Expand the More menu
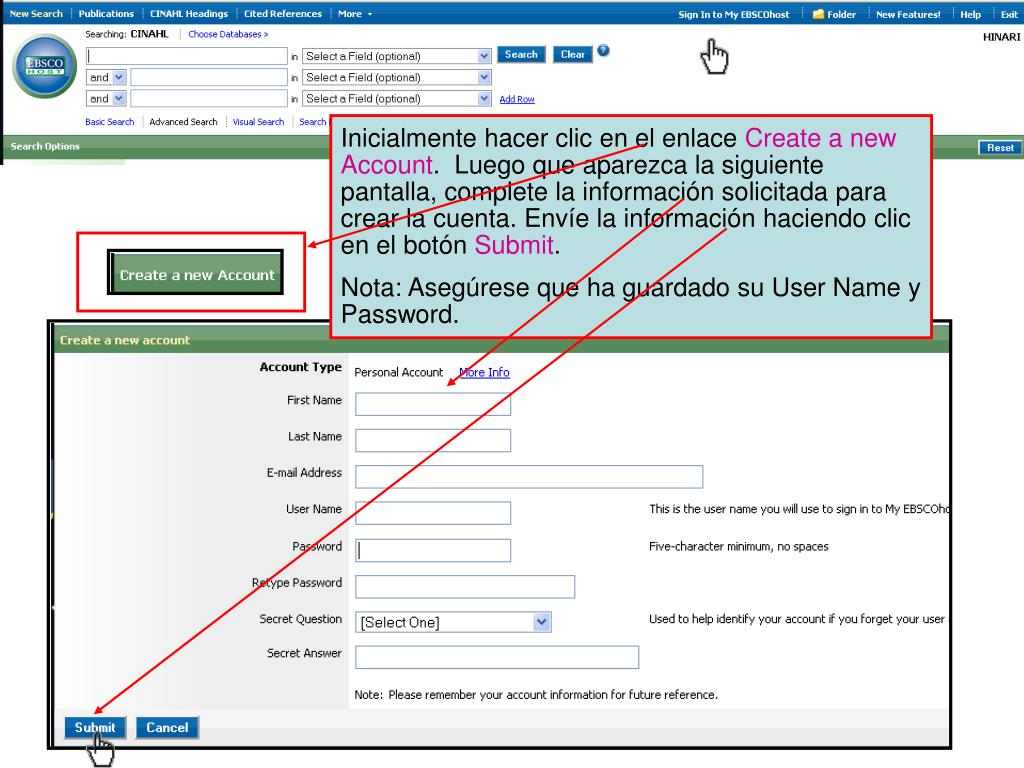The height and width of the screenshot is (768, 1024). pyautogui.click(x=355, y=14)
